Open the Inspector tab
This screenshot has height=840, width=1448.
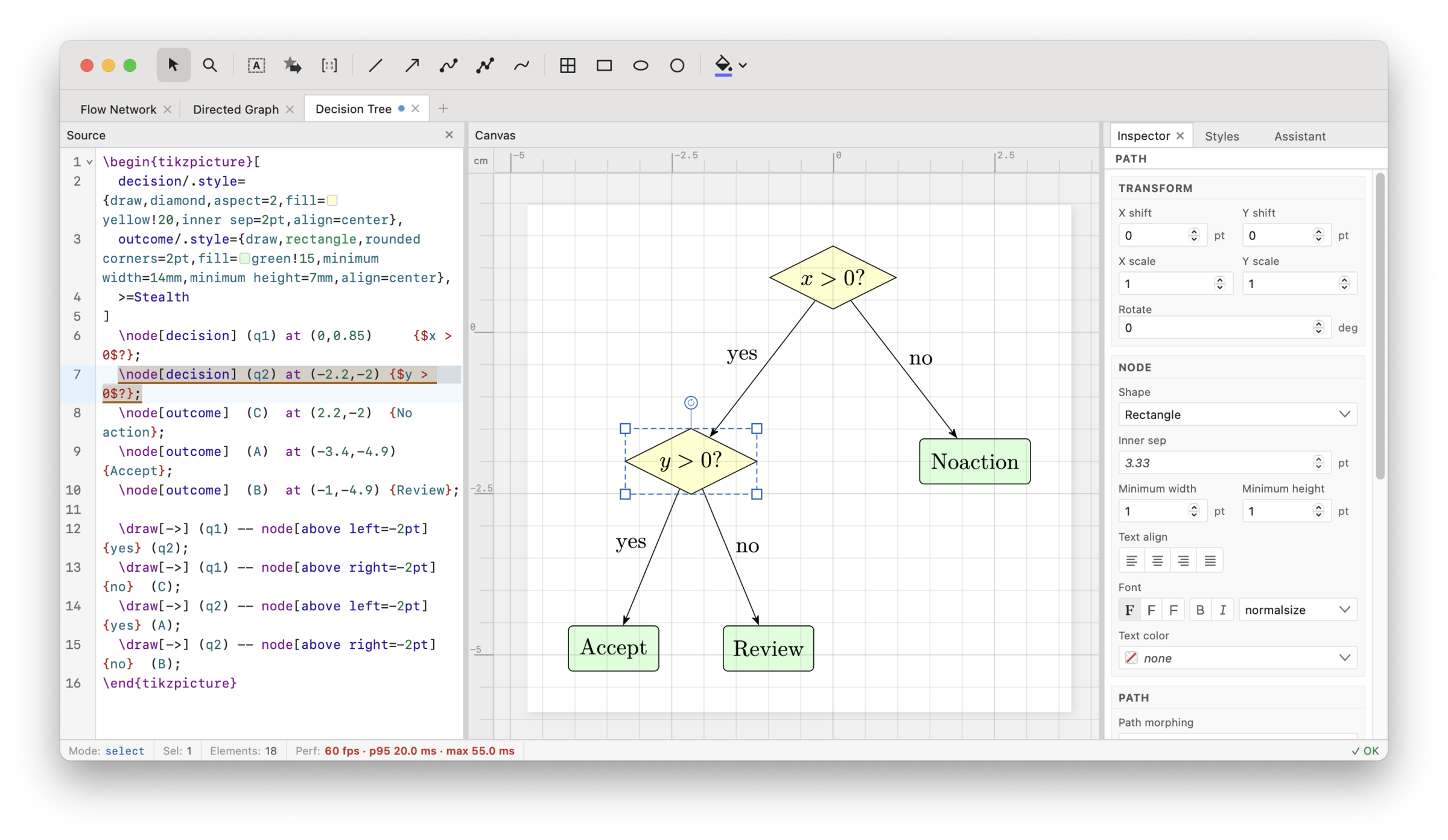(1143, 136)
